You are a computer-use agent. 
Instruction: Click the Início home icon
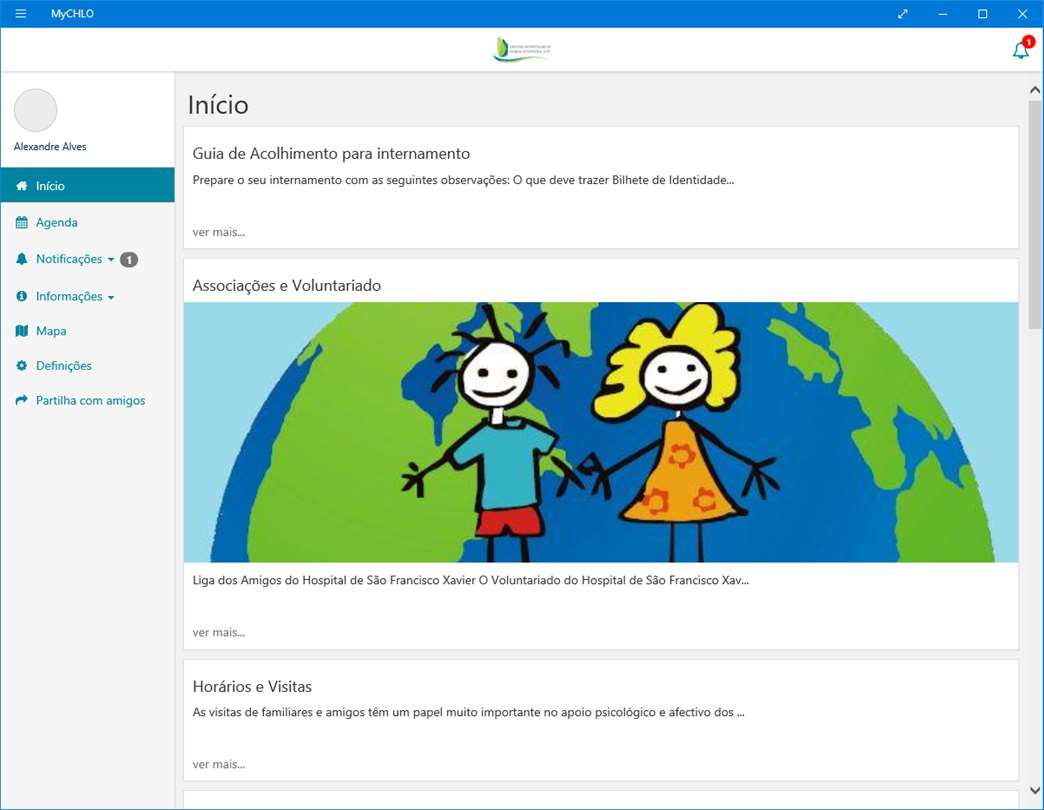click(21, 186)
